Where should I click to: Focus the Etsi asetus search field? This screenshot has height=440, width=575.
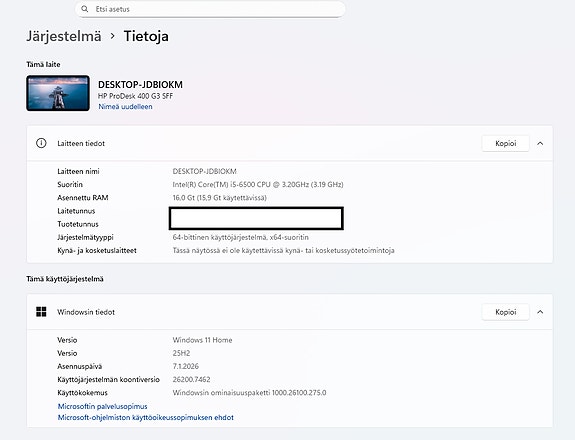[210, 9]
